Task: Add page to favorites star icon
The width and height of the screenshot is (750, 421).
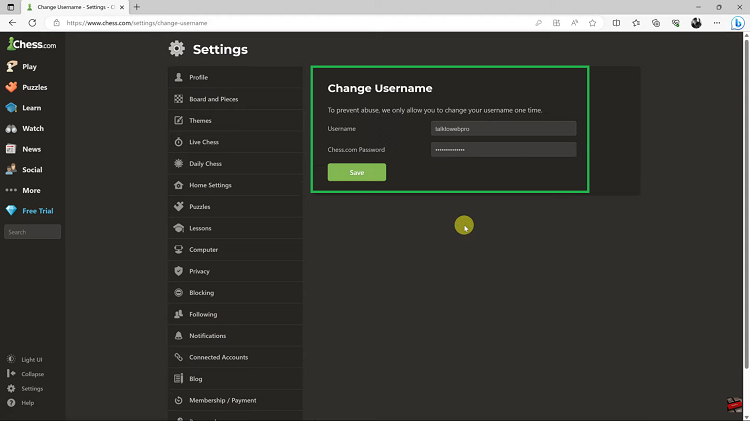Action: (x=593, y=23)
